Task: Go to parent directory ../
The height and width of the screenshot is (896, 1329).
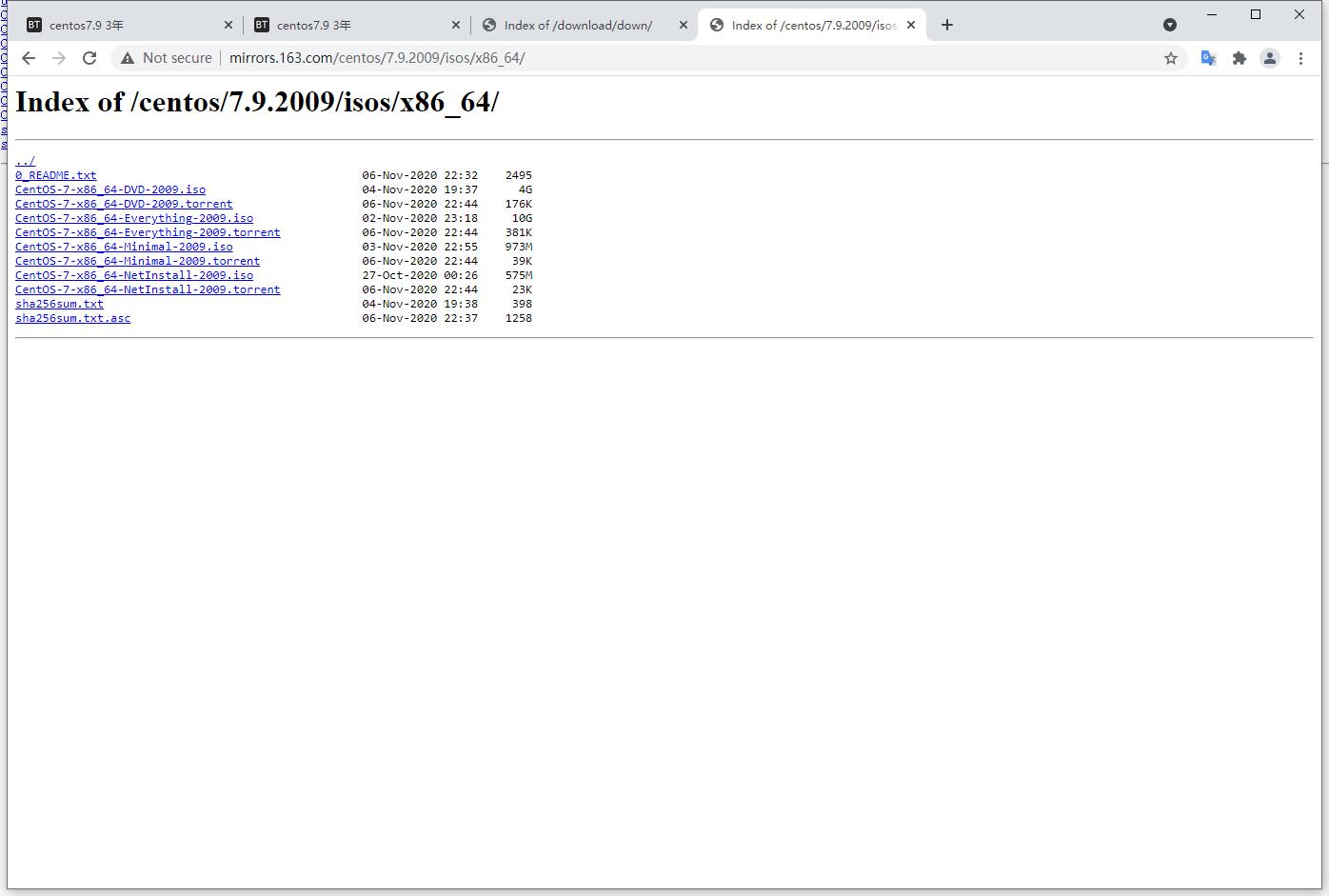Action: pyautogui.click(x=25, y=161)
